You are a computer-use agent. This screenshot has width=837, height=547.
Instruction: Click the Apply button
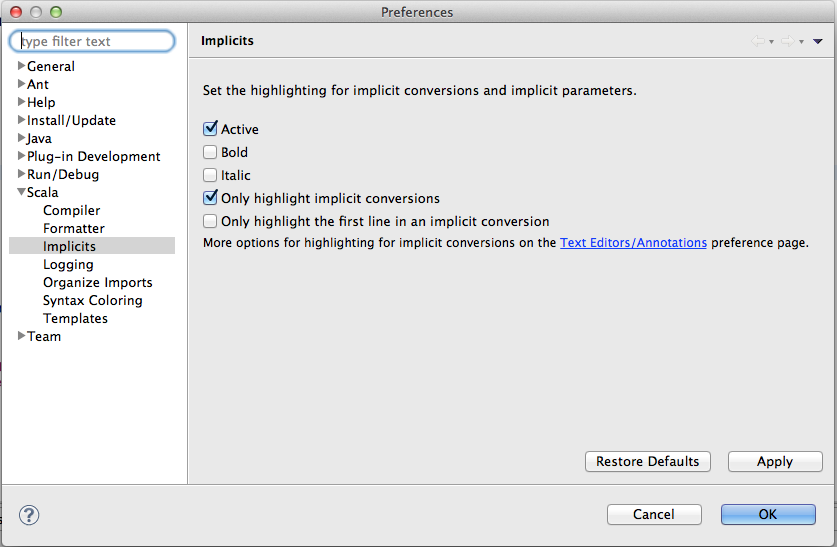[774, 461]
